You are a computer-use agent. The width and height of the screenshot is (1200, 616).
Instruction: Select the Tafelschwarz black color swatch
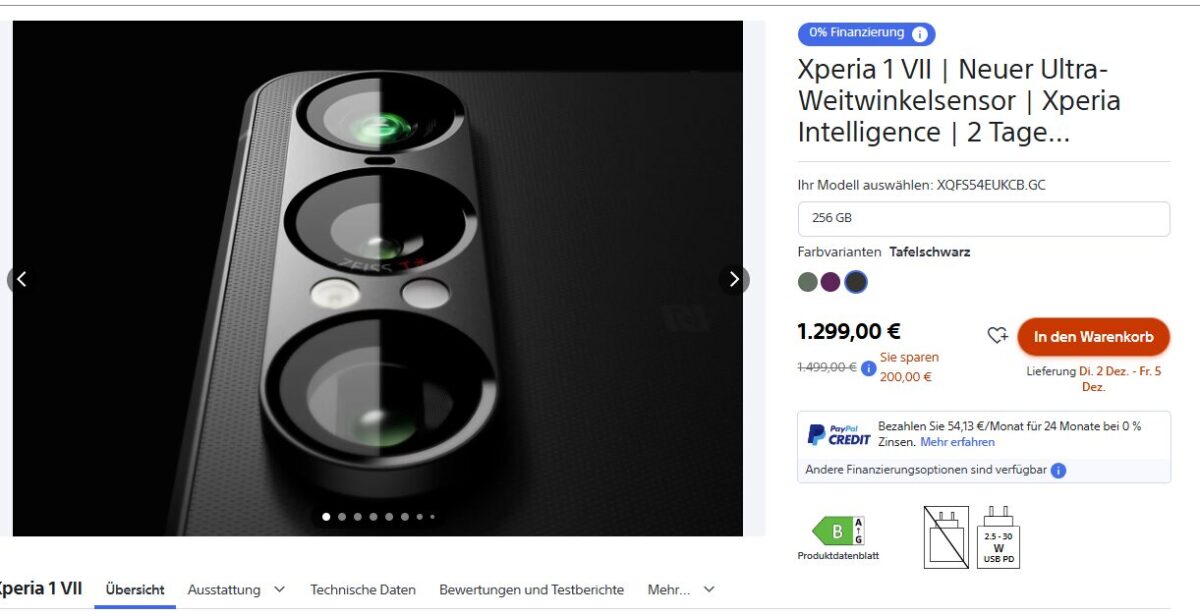coord(855,282)
